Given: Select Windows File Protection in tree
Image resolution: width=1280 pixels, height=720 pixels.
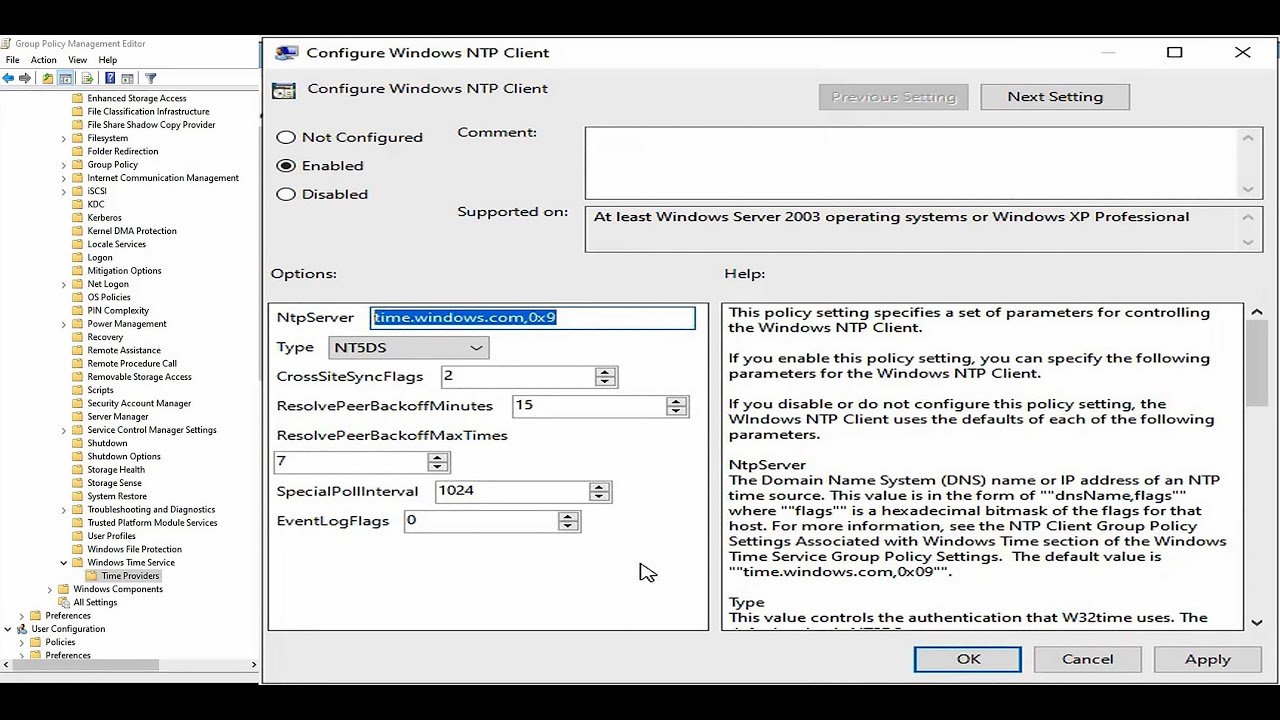Looking at the screenshot, I should [x=134, y=549].
